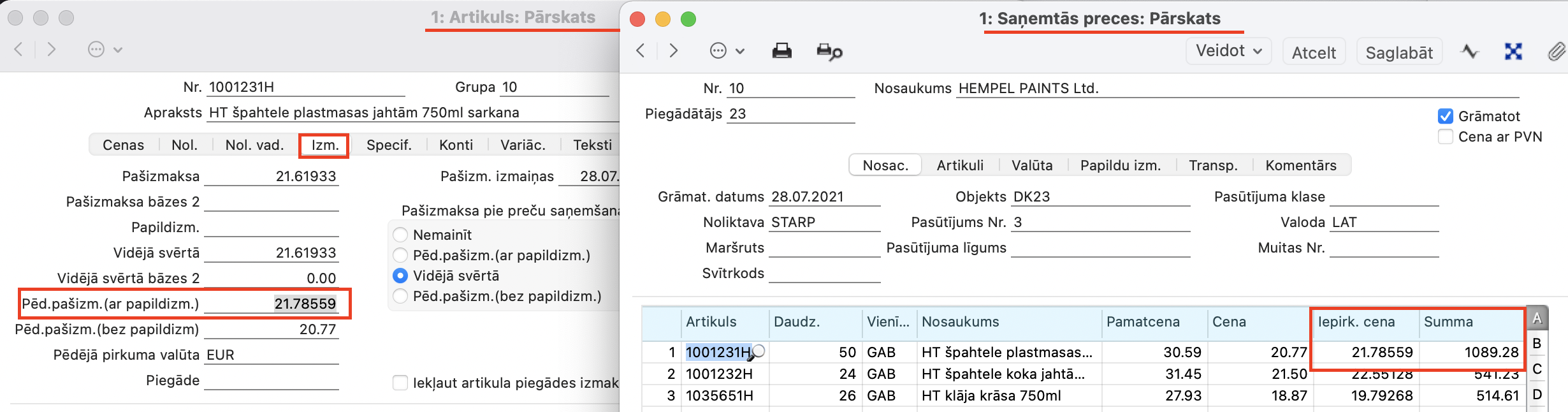
Task: Click the attachment paperclip icon
Action: click(1556, 52)
